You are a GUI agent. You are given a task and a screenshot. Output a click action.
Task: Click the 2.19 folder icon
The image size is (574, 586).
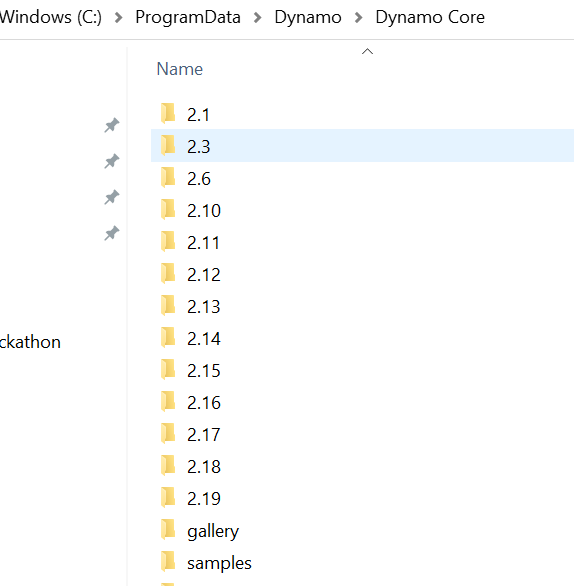click(x=168, y=497)
